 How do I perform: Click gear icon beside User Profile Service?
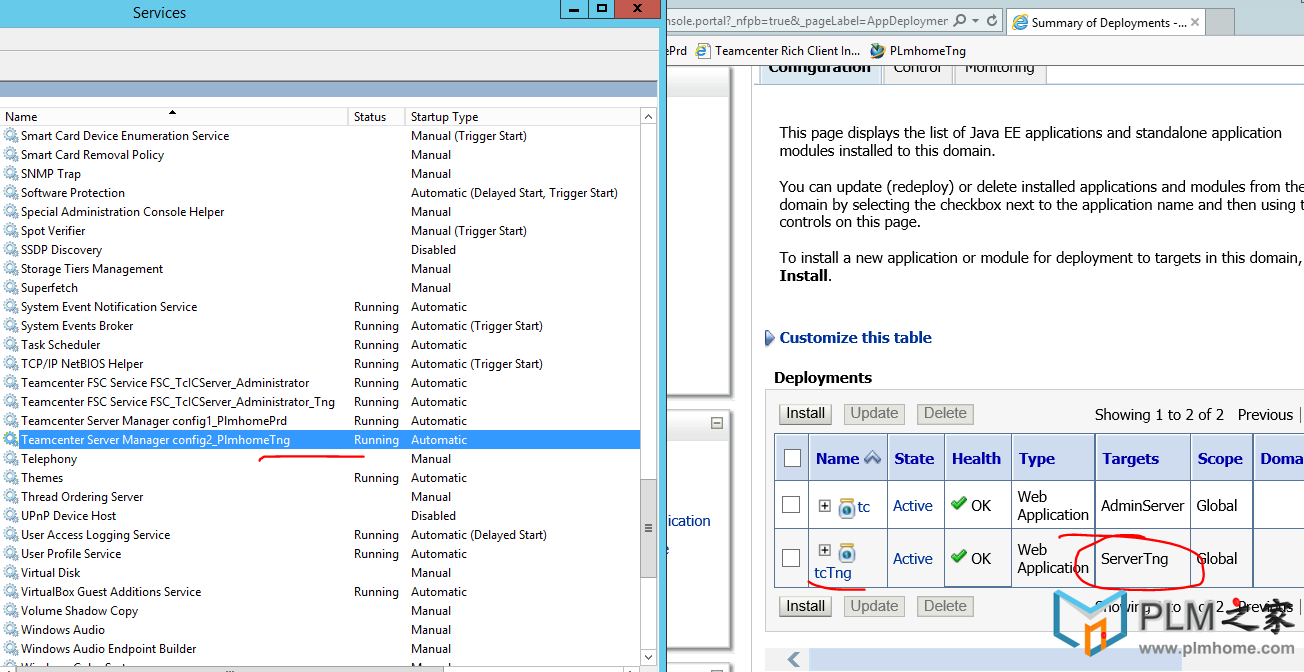[x=11, y=554]
